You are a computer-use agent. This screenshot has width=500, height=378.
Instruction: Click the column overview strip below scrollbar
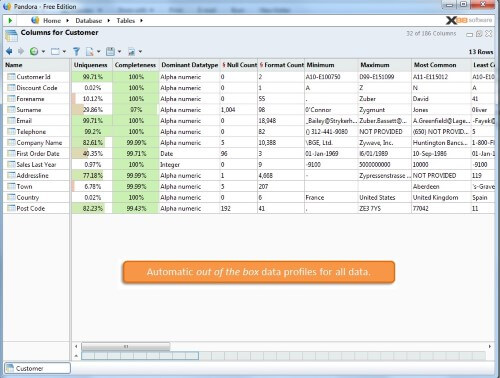coord(283,356)
